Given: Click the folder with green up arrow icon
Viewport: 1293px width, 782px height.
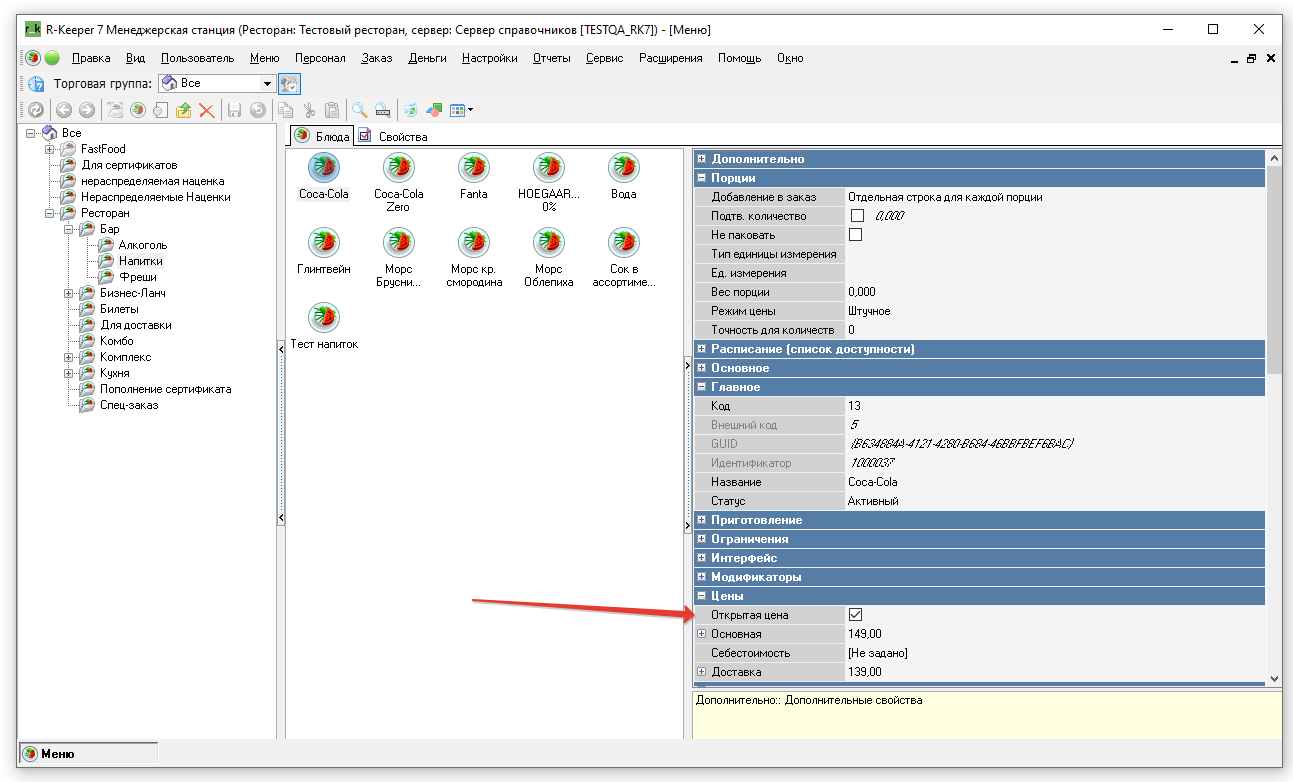Looking at the screenshot, I should pyautogui.click(x=184, y=111).
